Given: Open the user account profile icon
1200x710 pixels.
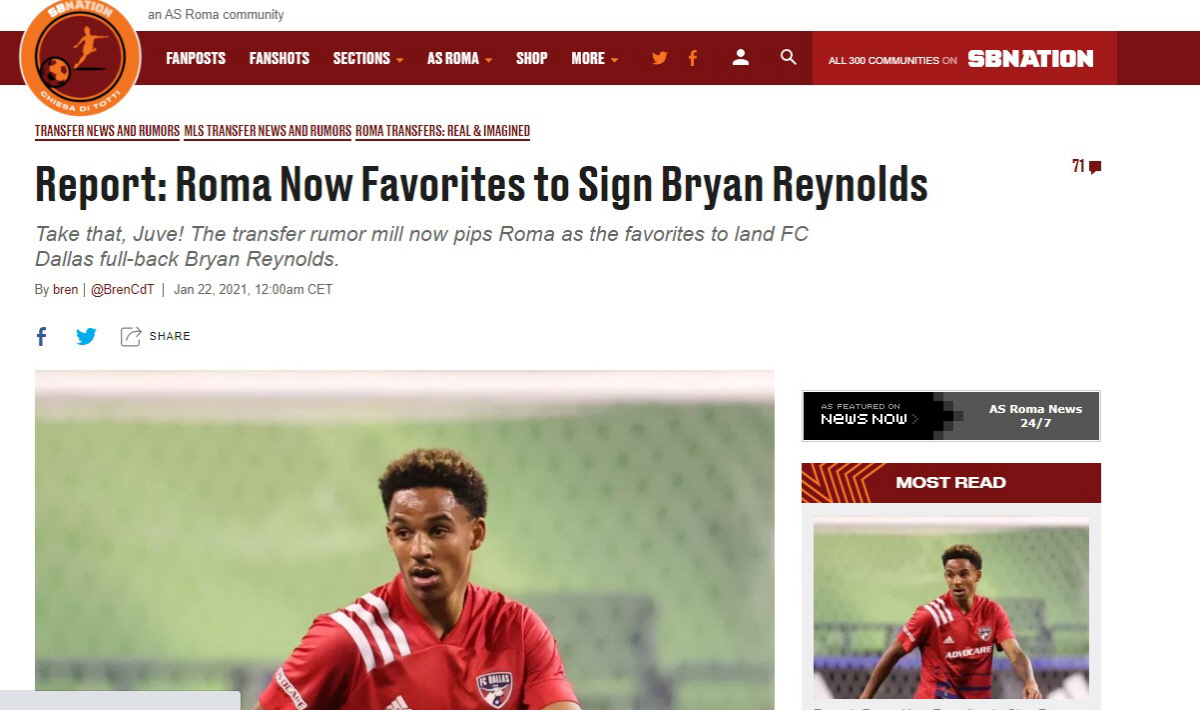Looking at the screenshot, I should click(740, 58).
